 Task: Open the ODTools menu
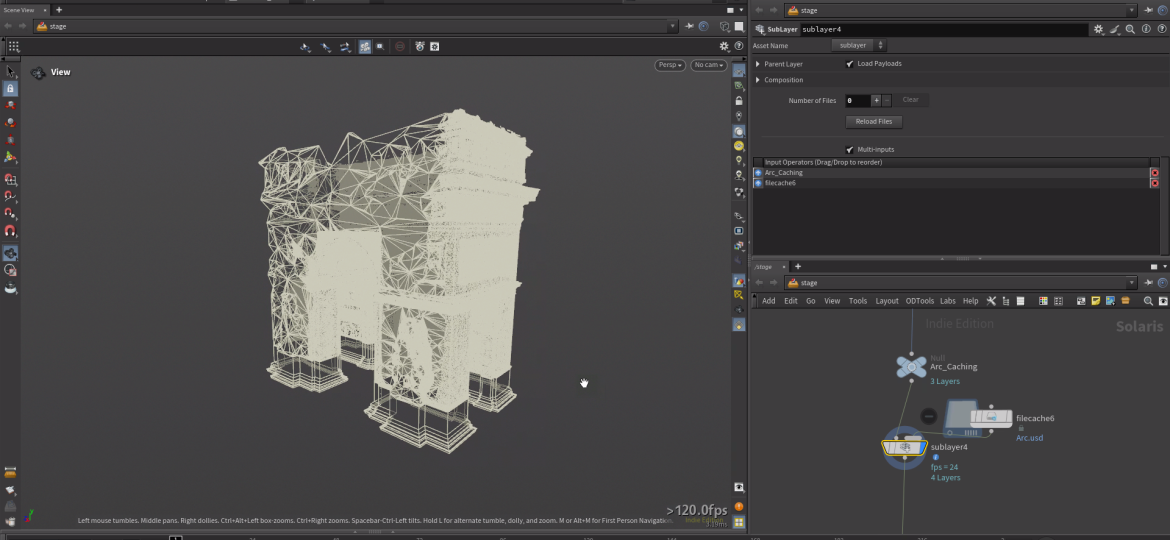(x=919, y=301)
